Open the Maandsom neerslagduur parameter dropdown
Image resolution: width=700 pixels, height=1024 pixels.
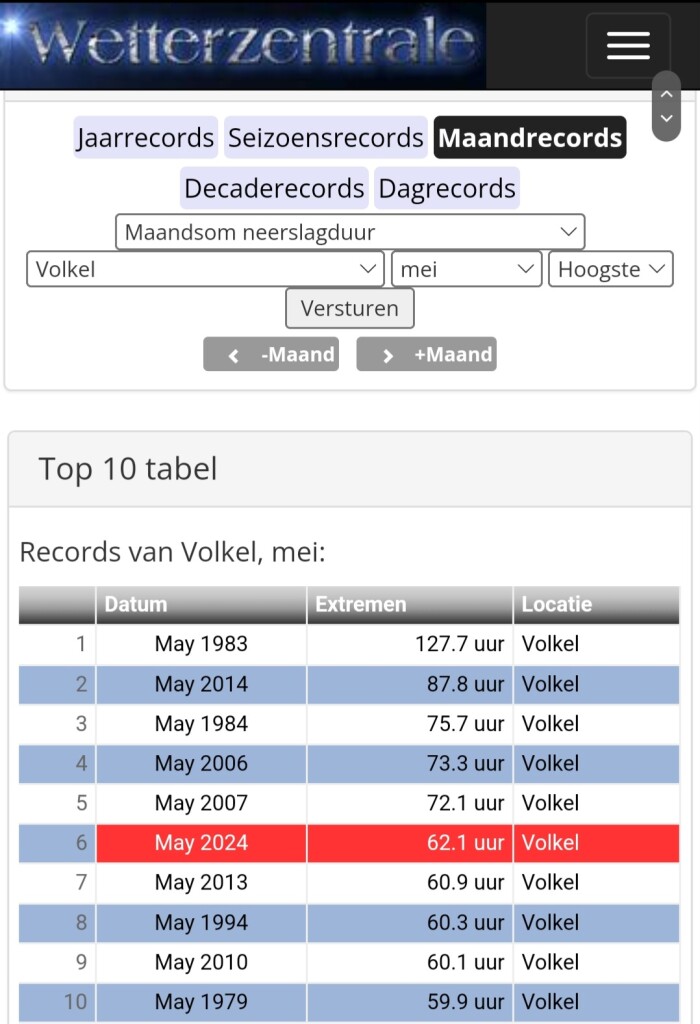350,232
